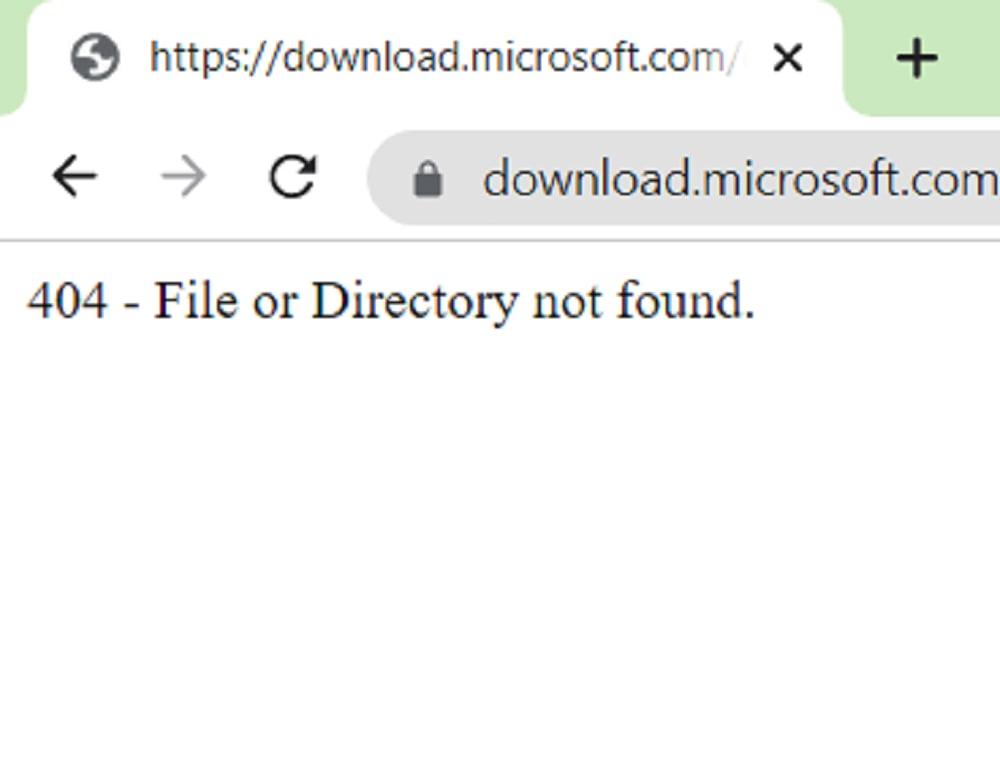Focus the address bar URL text
Image resolution: width=1000 pixels, height=760 pixels.
pyautogui.click(x=740, y=180)
